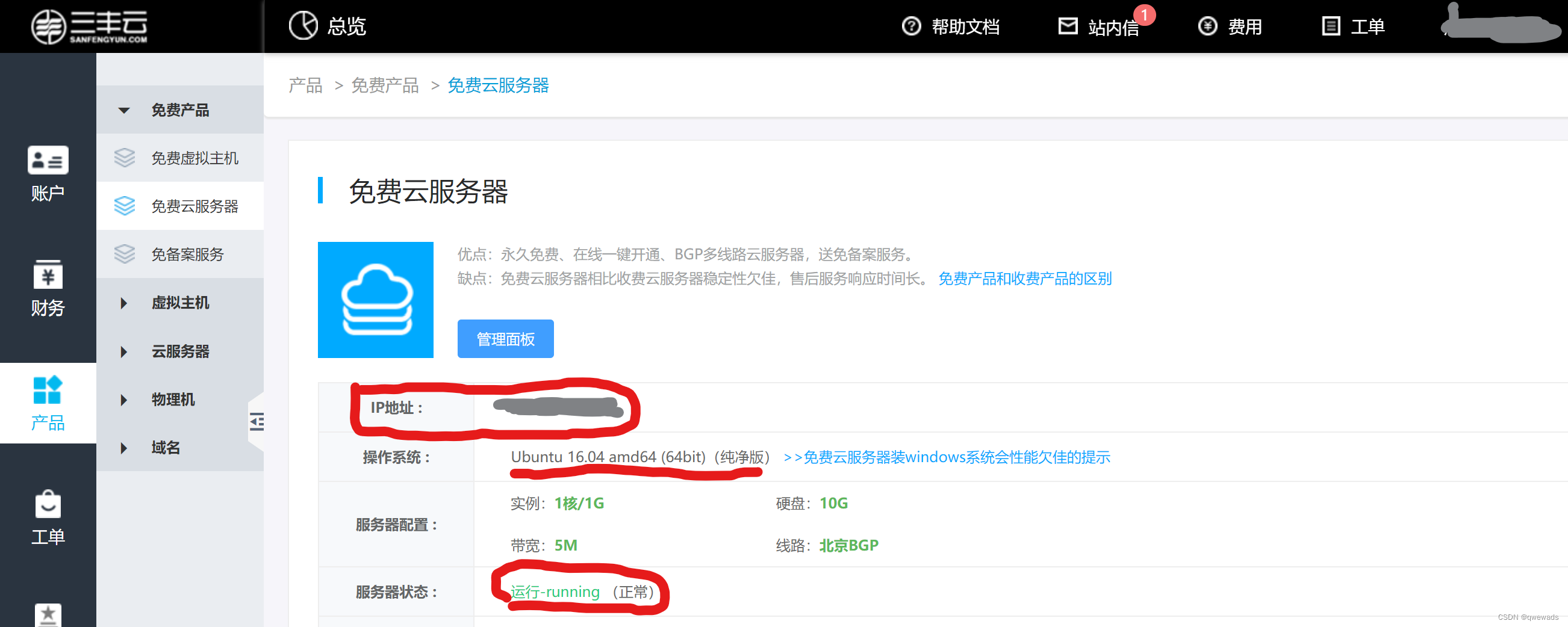Click the 物理机 section label
Screen dimensions: 1568x627
173,400
